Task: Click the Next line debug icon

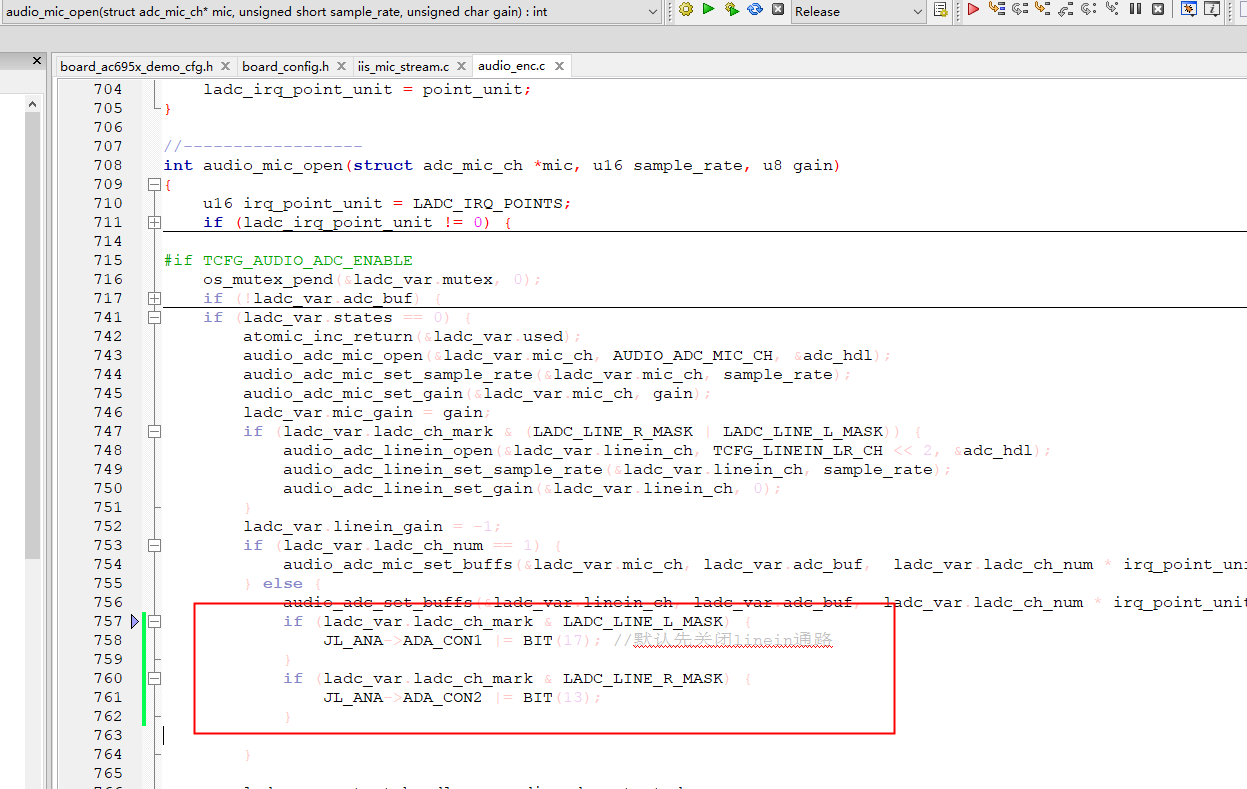Action: (1020, 9)
